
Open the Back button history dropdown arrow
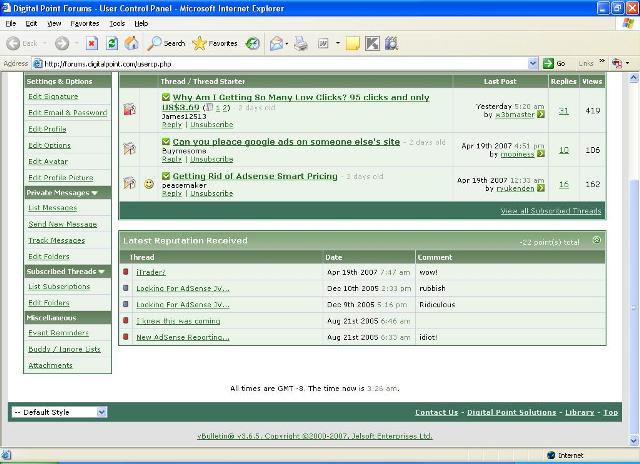44,43
